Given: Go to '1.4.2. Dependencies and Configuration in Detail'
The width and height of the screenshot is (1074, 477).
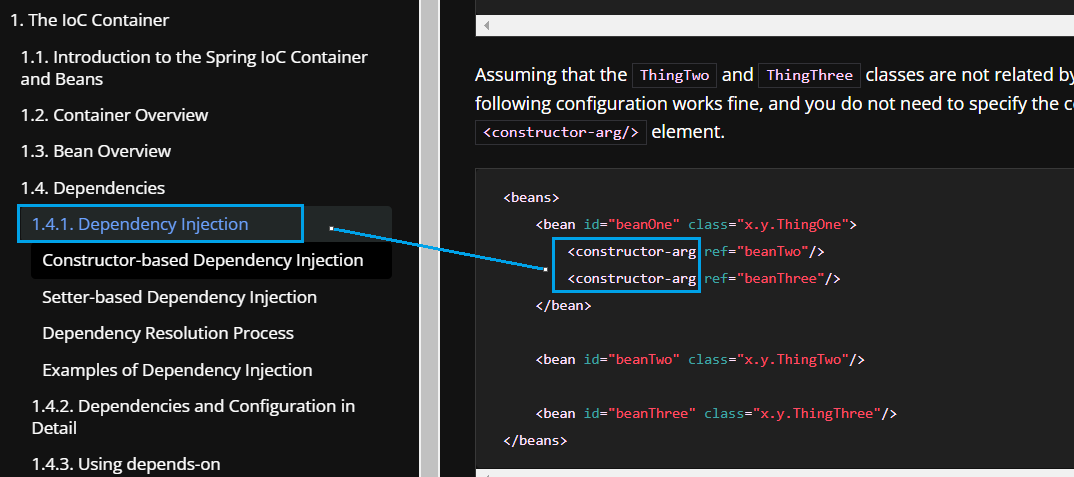Looking at the screenshot, I should (193, 417).
